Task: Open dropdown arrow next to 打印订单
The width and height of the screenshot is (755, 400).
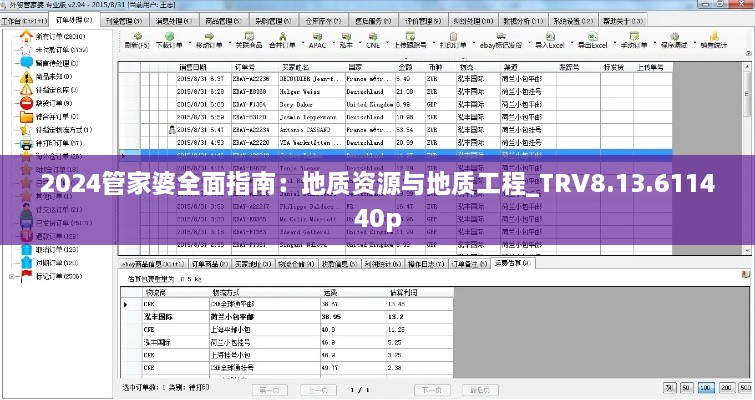Action: 473,41
